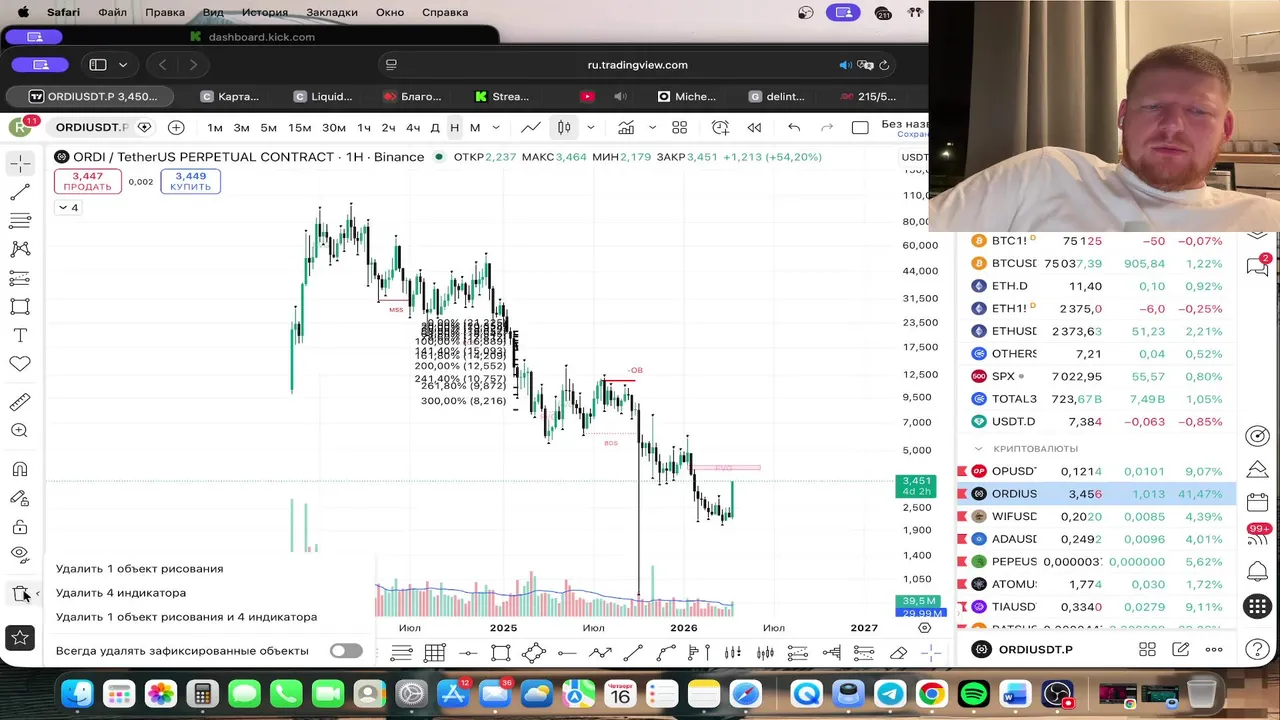Image resolution: width=1280 pixels, height=720 pixels.
Task: Select the Д daily timeframe
Action: click(435, 127)
